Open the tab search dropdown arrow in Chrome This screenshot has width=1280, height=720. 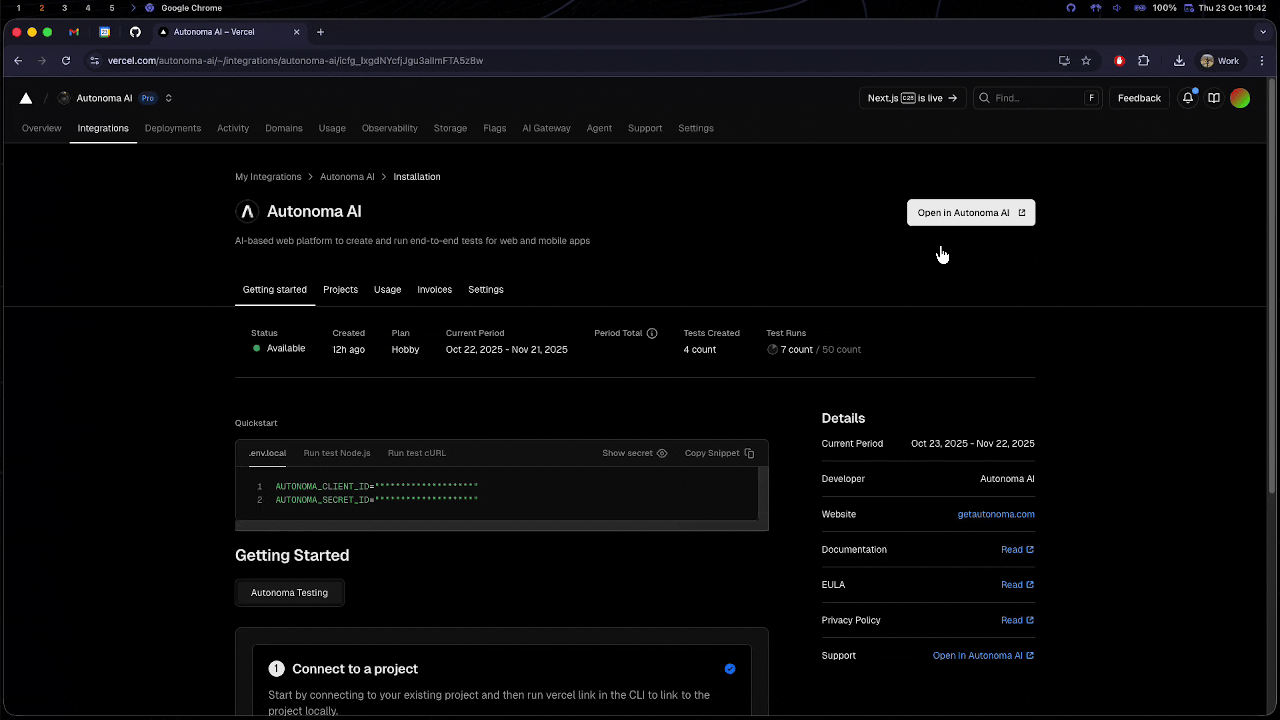pyautogui.click(x=1263, y=32)
